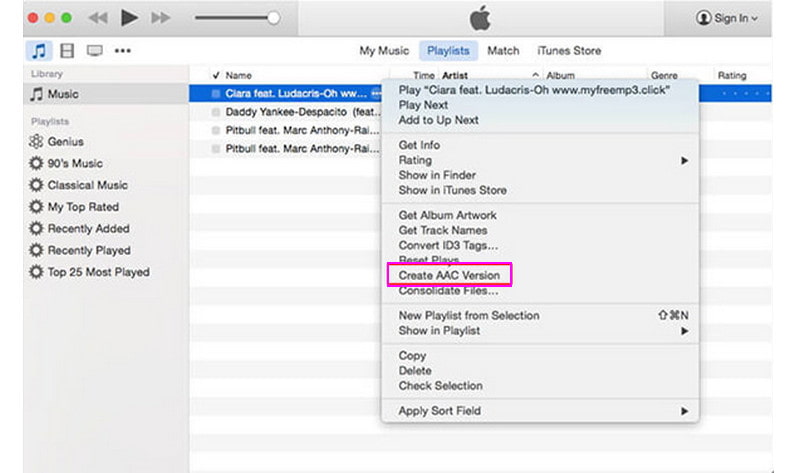Screen dimensions: 800x473
Task: Switch to the Movies film strip icon
Action: coord(67,51)
